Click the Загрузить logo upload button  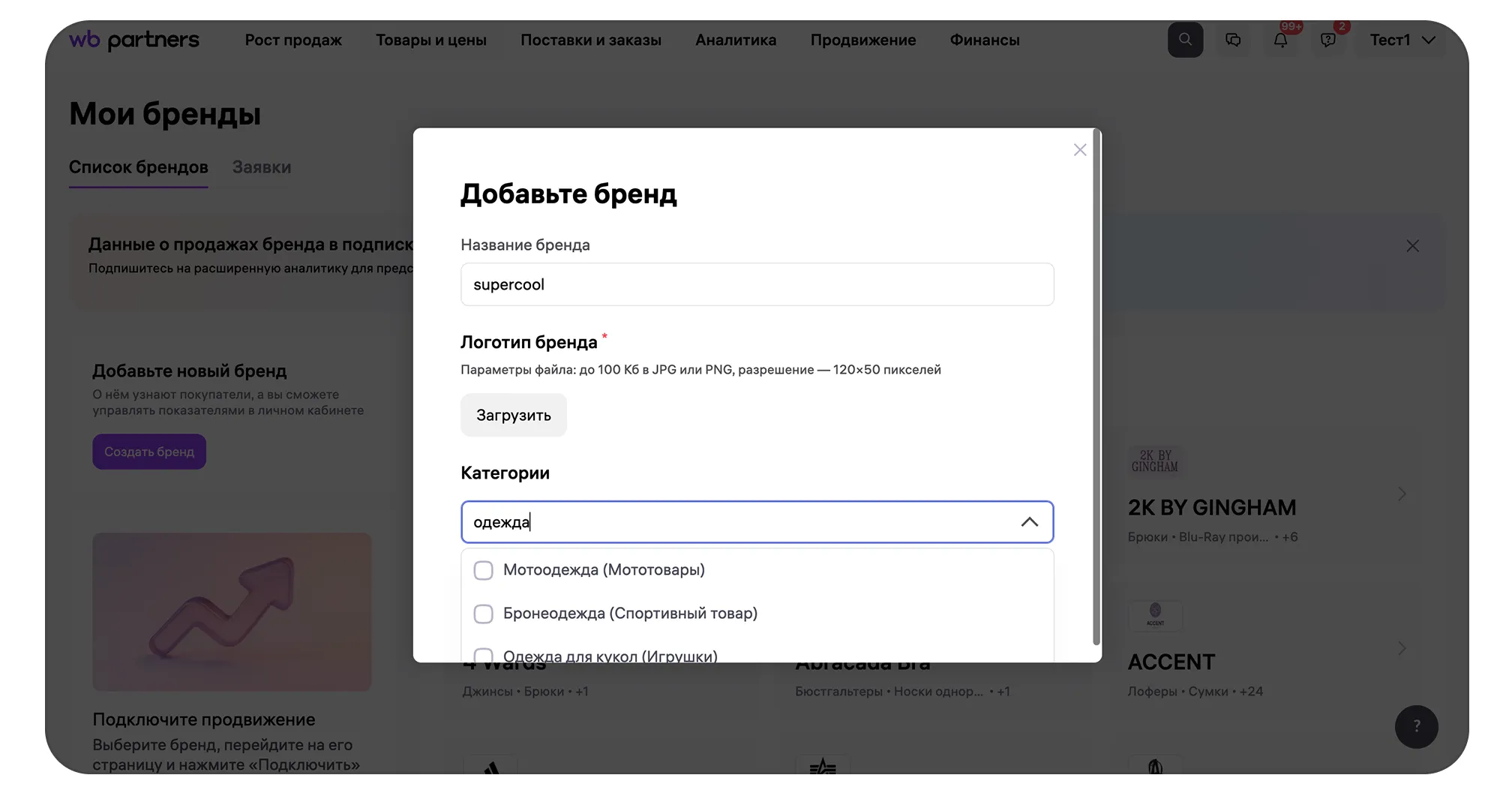click(514, 415)
